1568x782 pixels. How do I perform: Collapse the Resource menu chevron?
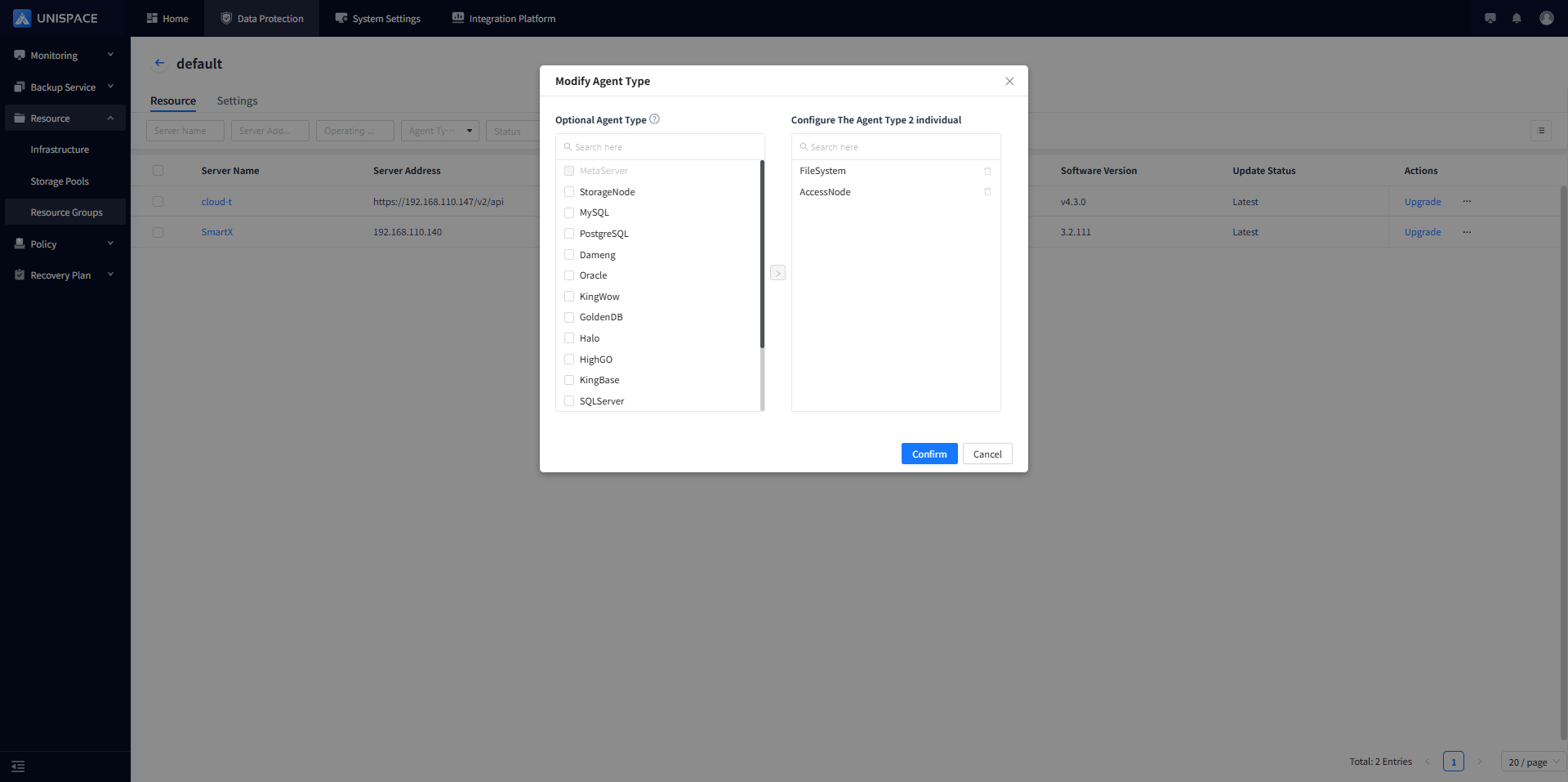pyautogui.click(x=110, y=118)
